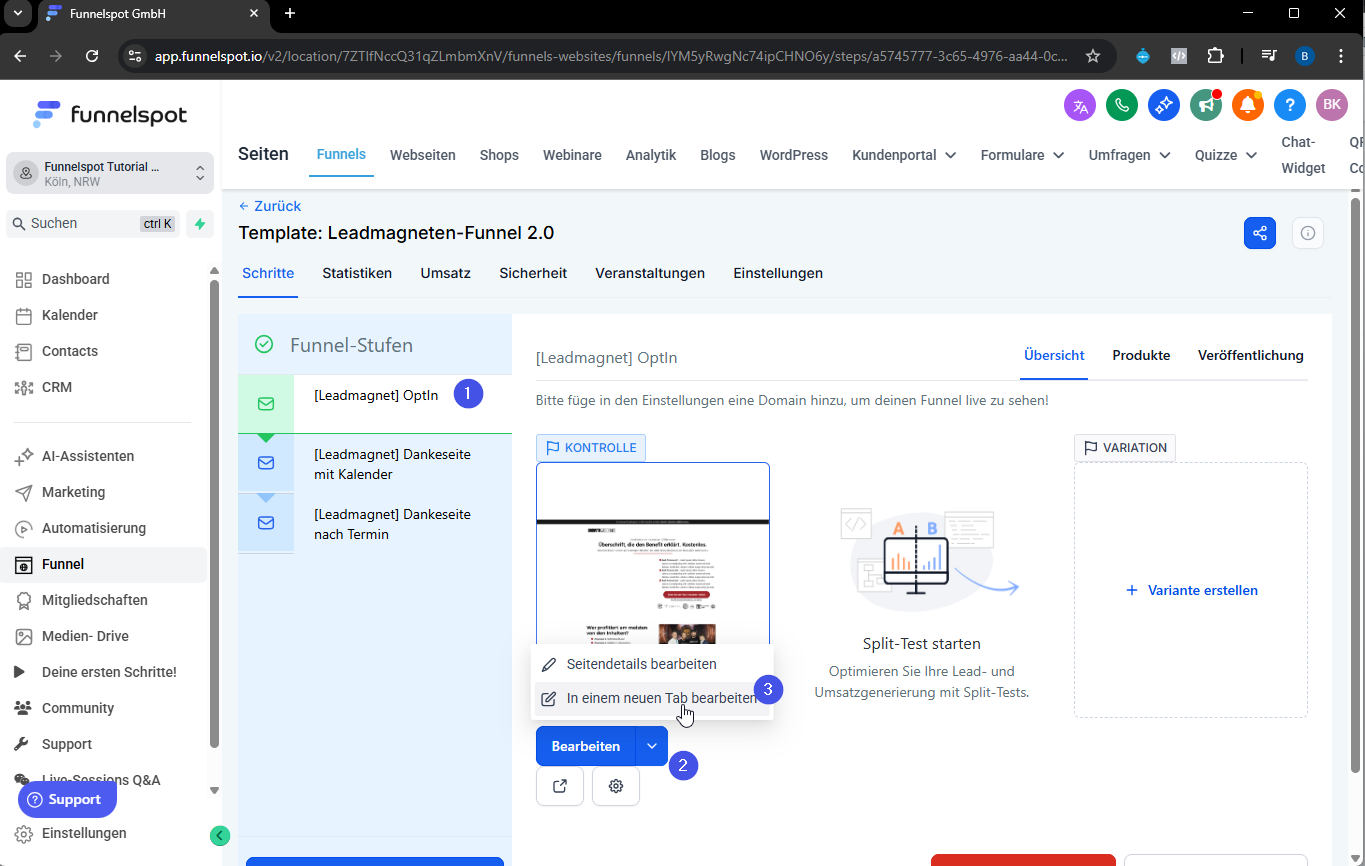Viewport: 1365px width, 866px height.
Task: Open page preview in external window icon
Action: click(x=560, y=786)
